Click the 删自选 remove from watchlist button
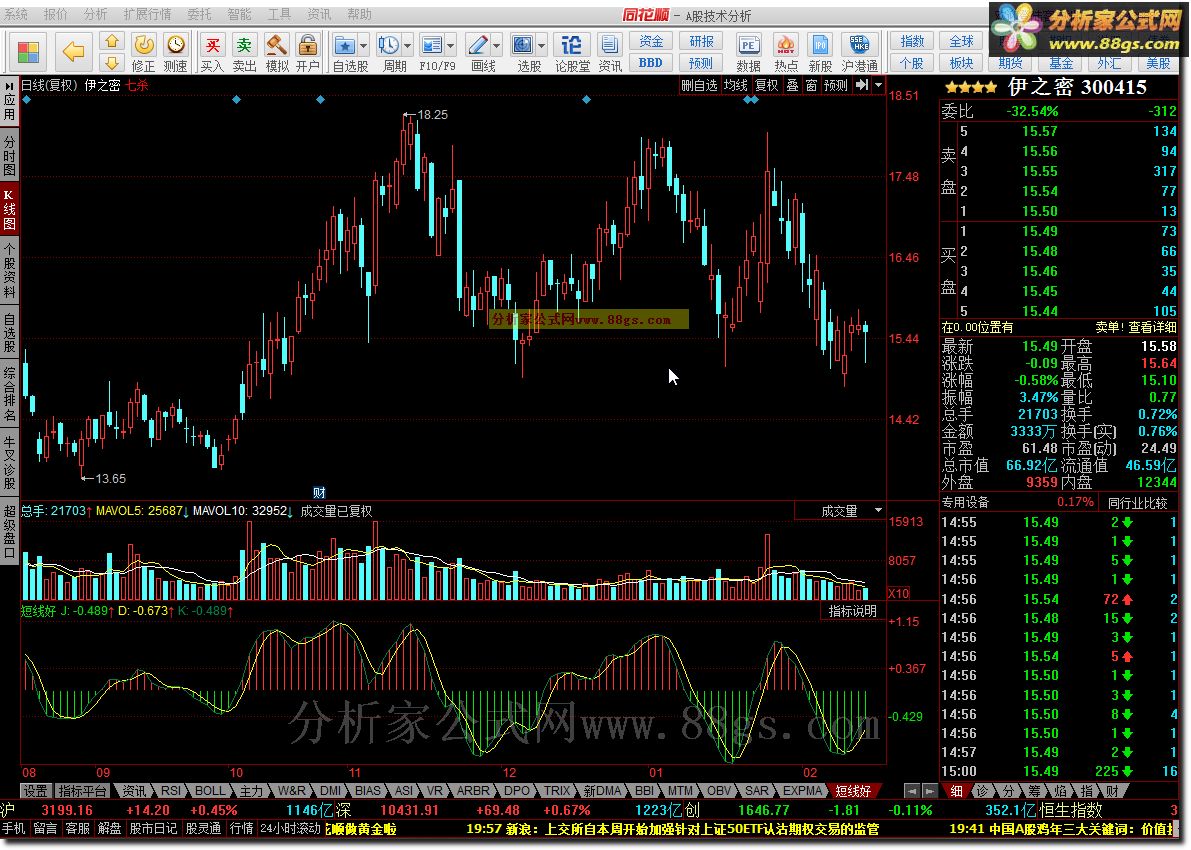The height and width of the screenshot is (850, 1191). [700, 85]
